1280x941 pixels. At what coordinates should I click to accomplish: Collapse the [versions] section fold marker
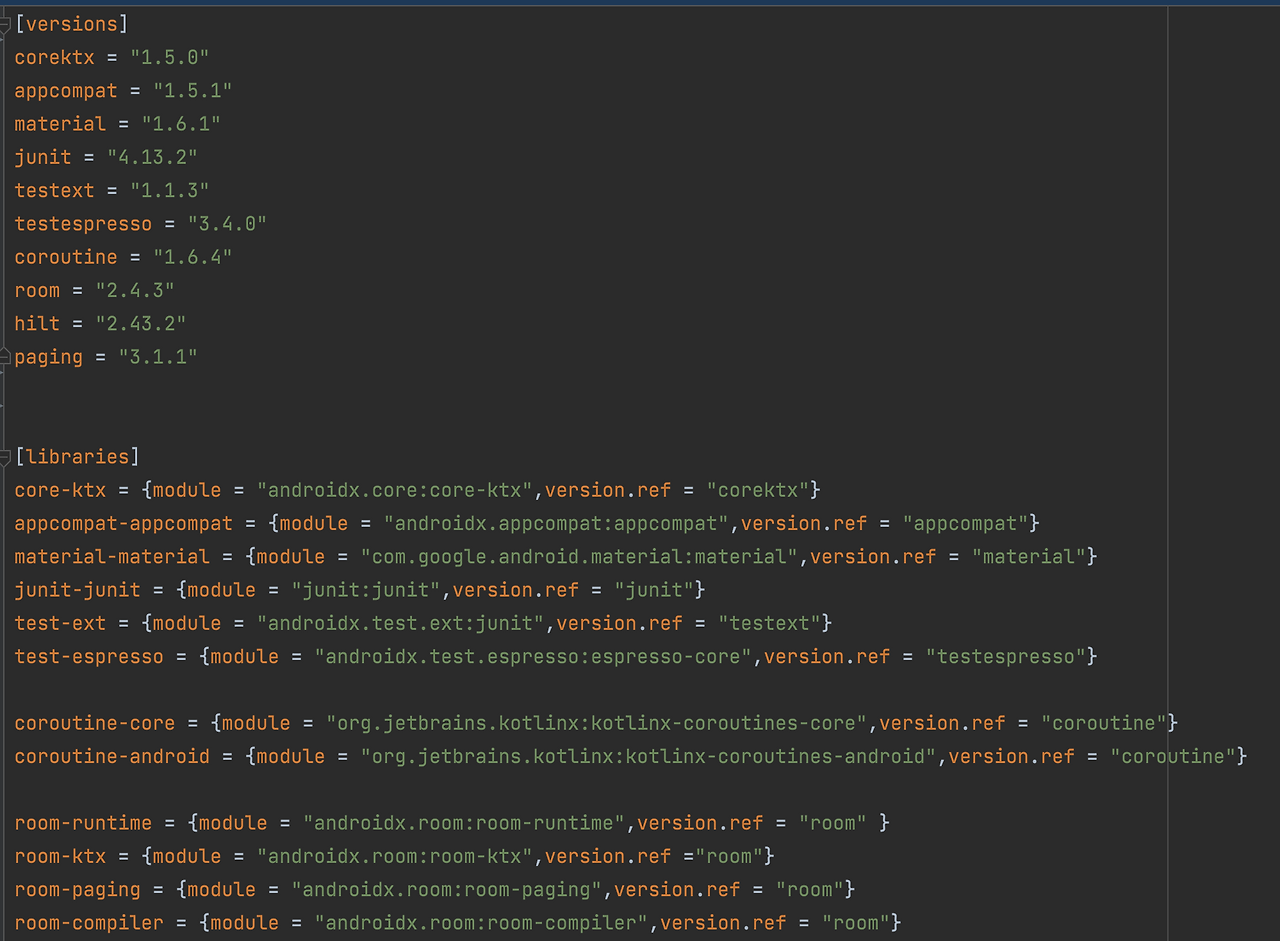6,24
